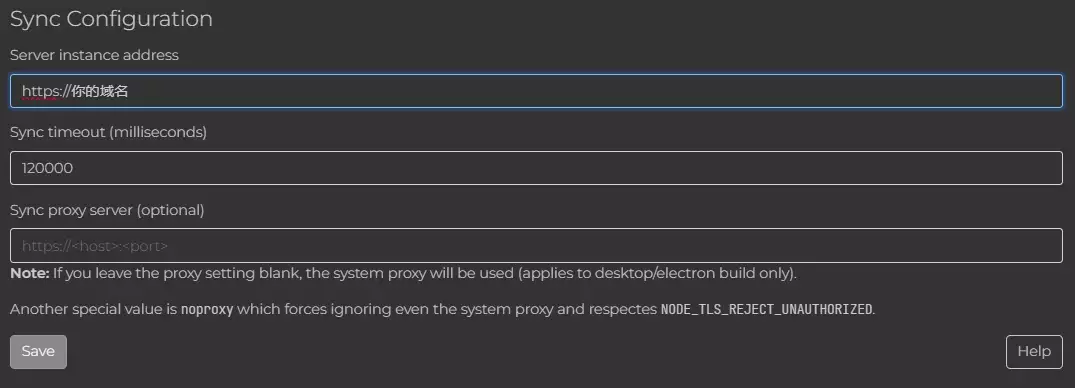Focus the Sync timeout input field
This screenshot has width=1075, height=388.
click(x=536, y=168)
